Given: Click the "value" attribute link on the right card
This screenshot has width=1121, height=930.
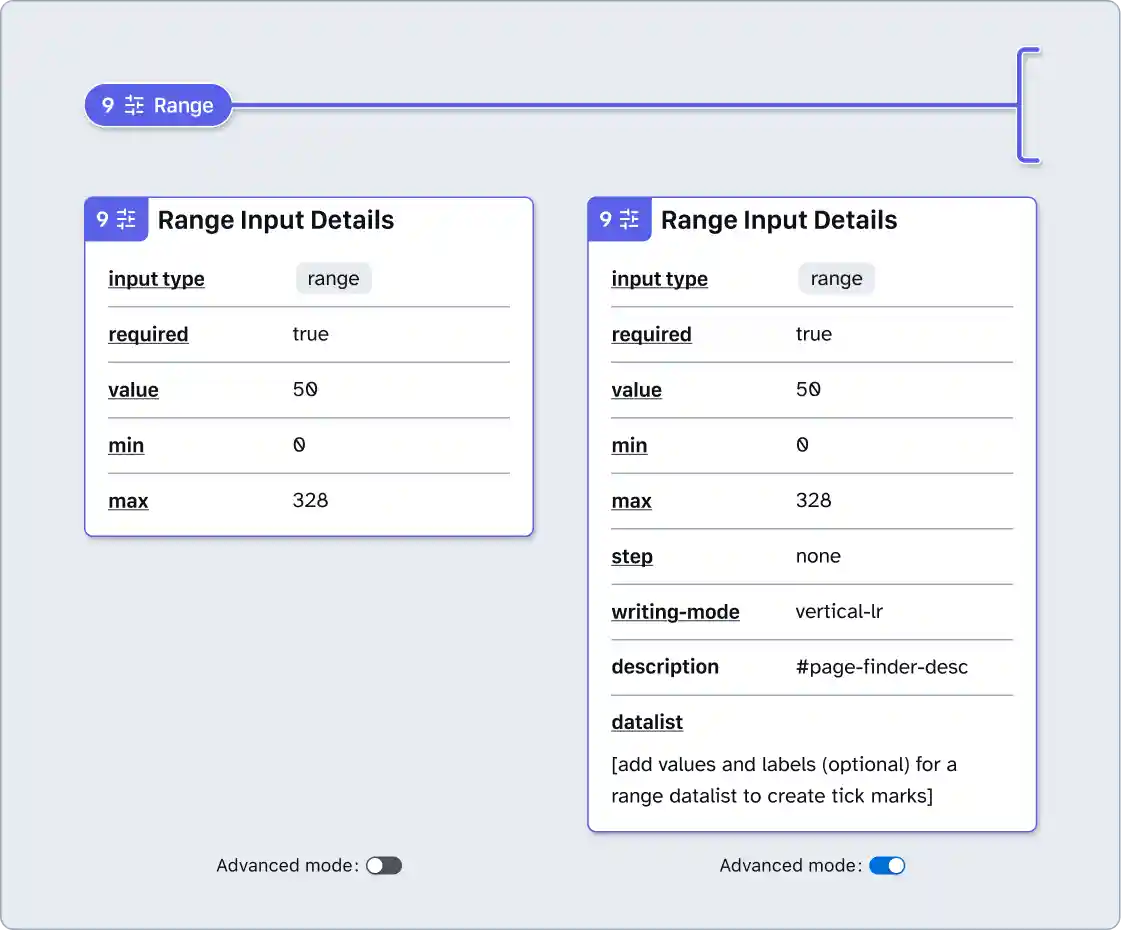Looking at the screenshot, I should tap(636, 390).
